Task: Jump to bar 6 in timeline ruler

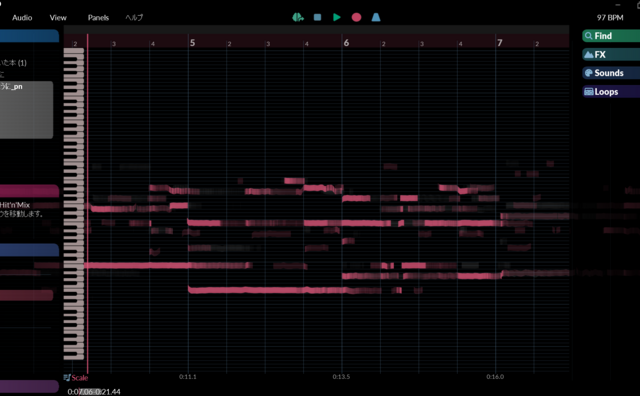Action: point(346,43)
